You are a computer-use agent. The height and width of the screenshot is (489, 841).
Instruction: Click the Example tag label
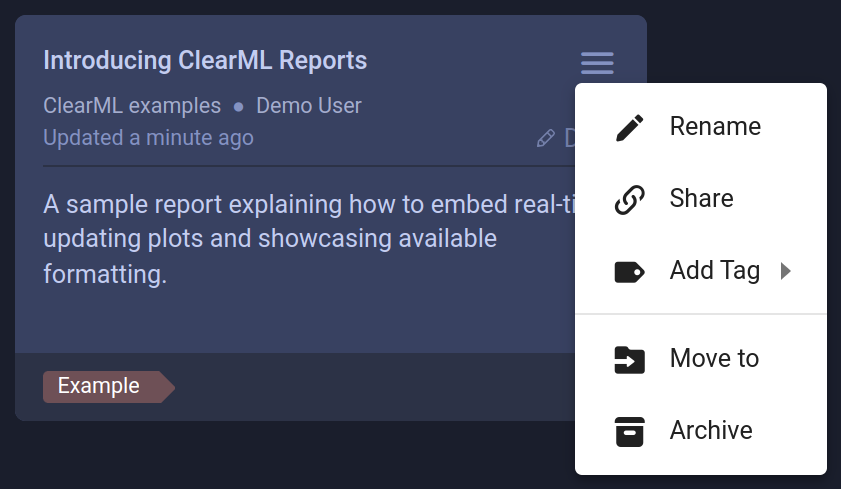pos(99,386)
